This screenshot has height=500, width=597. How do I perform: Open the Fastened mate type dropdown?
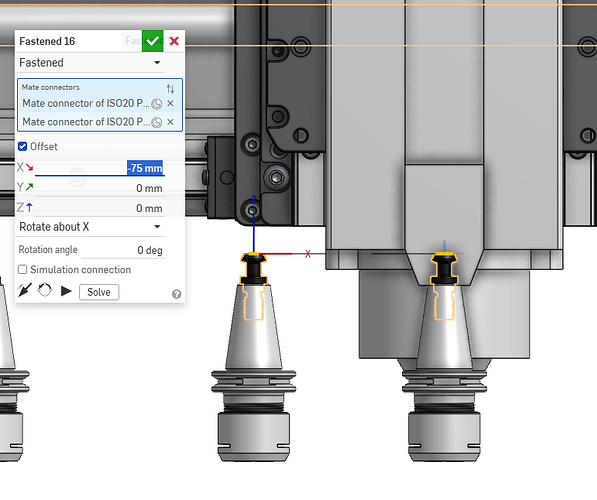(x=90, y=62)
